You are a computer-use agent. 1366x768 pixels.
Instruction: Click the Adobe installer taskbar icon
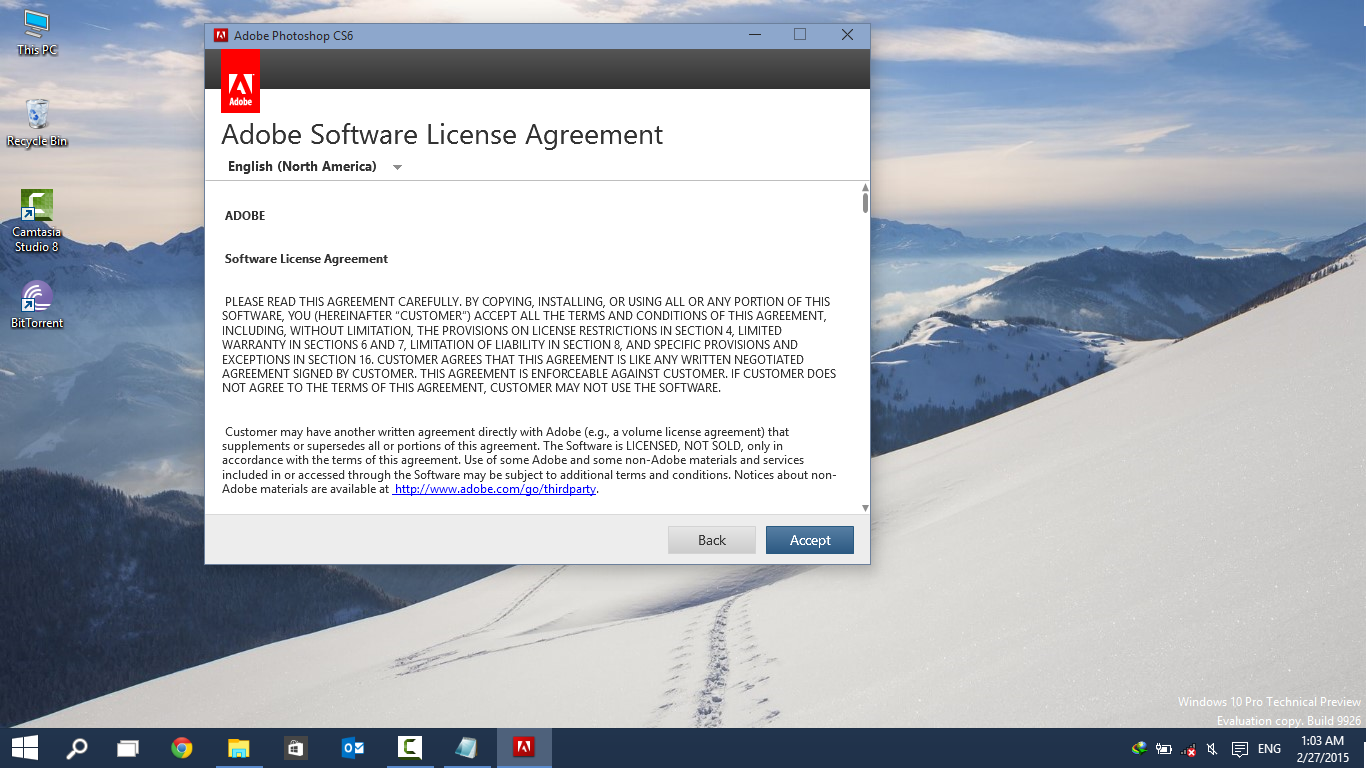pos(523,748)
